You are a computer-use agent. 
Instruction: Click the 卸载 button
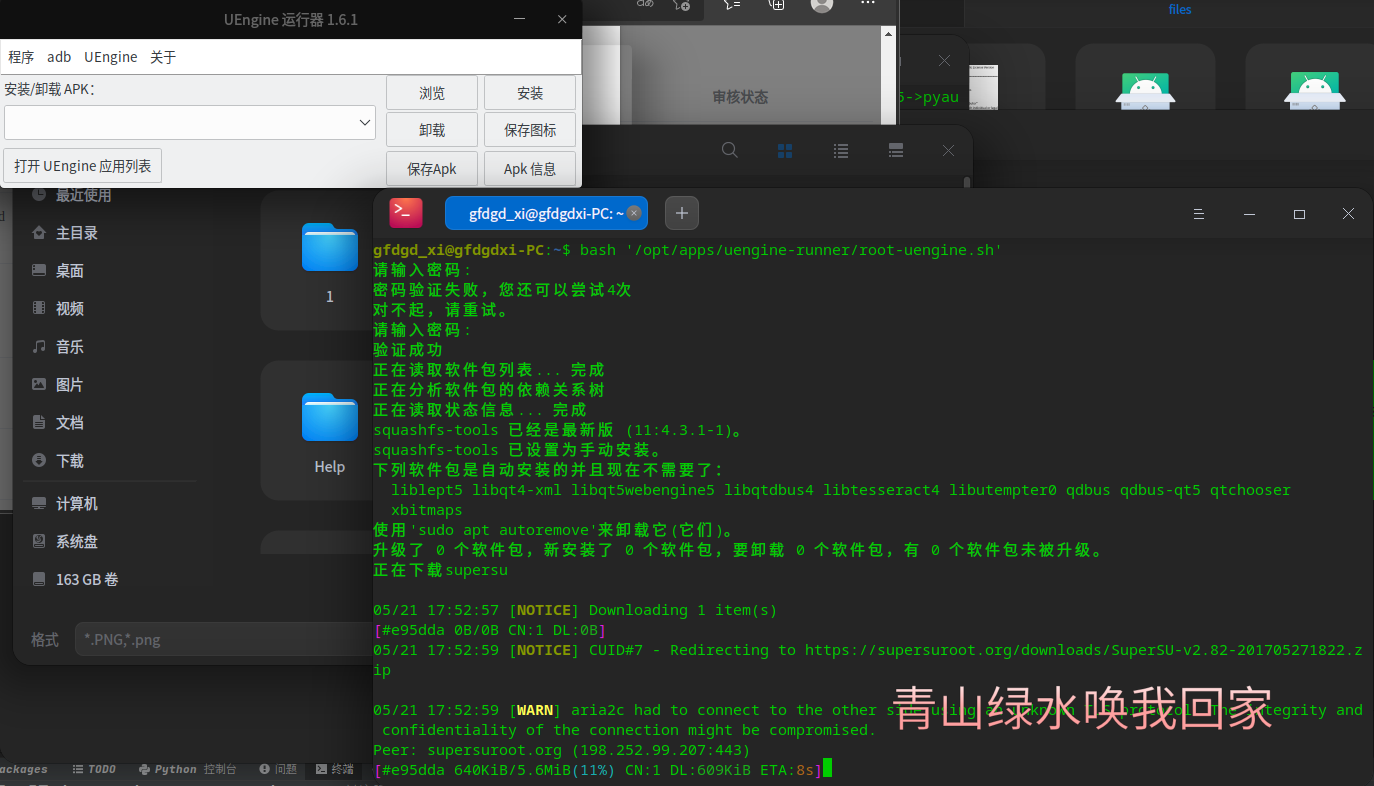432,131
